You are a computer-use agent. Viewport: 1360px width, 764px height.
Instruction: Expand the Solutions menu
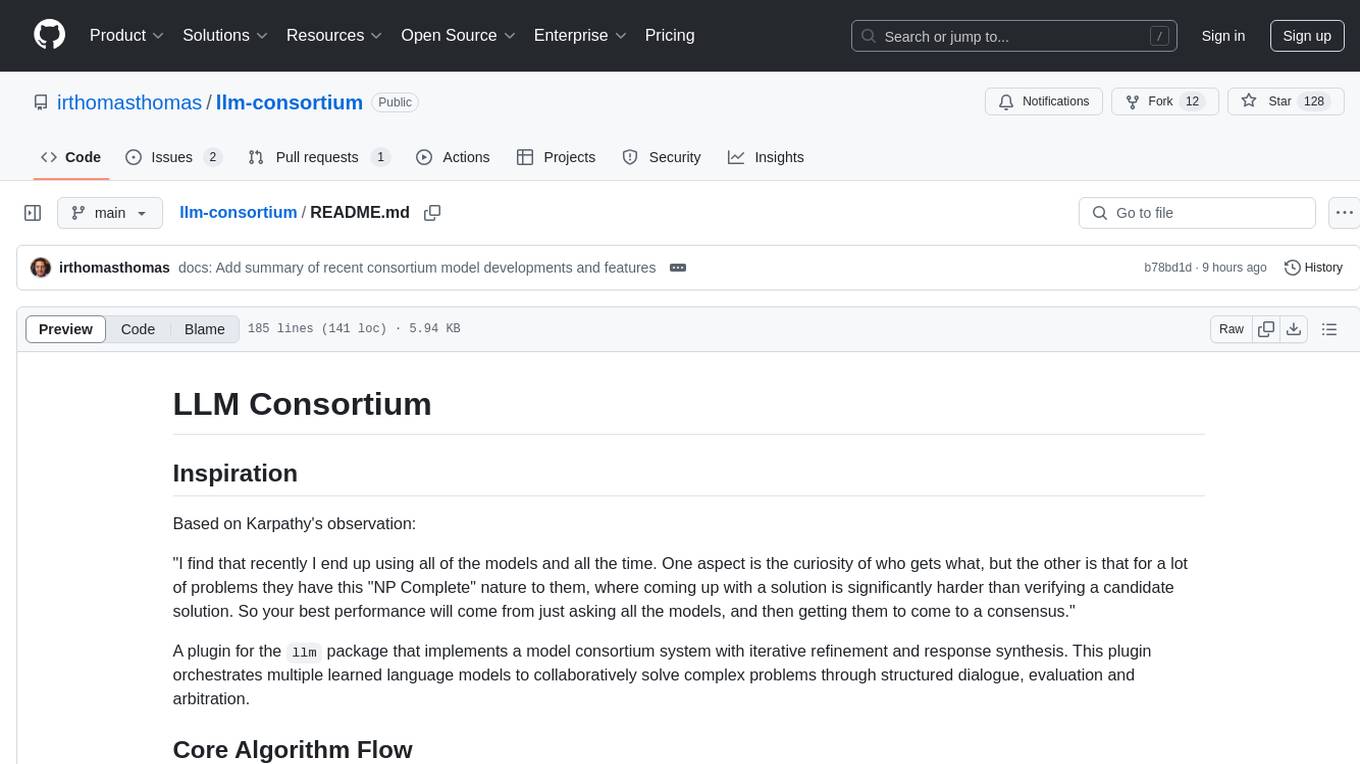pyautogui.click(x=225, y=35)
